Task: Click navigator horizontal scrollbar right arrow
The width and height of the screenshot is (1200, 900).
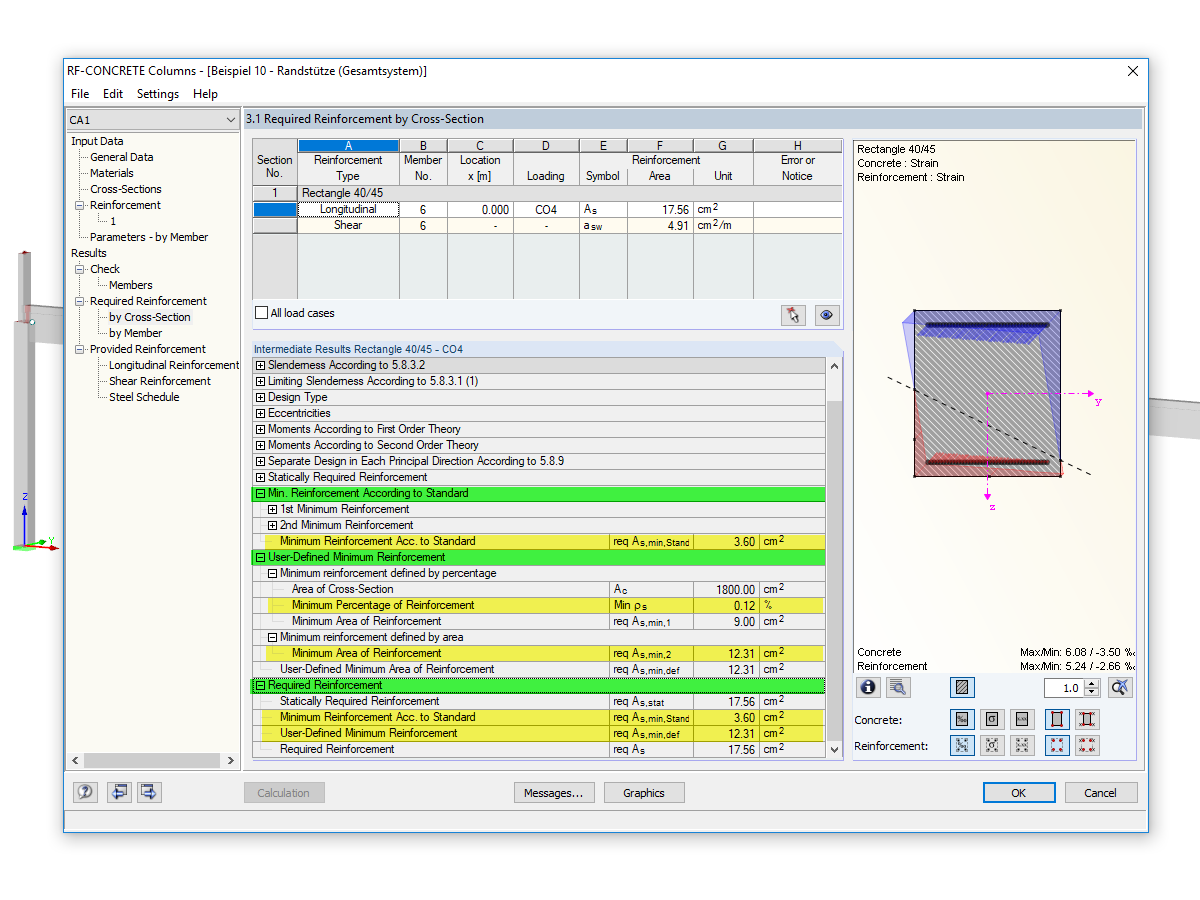Action: pos(229,761)
